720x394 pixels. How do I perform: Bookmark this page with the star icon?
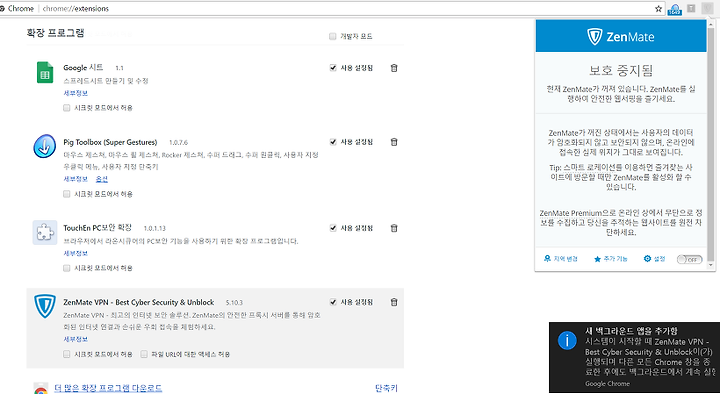click(x=658, y=9)
